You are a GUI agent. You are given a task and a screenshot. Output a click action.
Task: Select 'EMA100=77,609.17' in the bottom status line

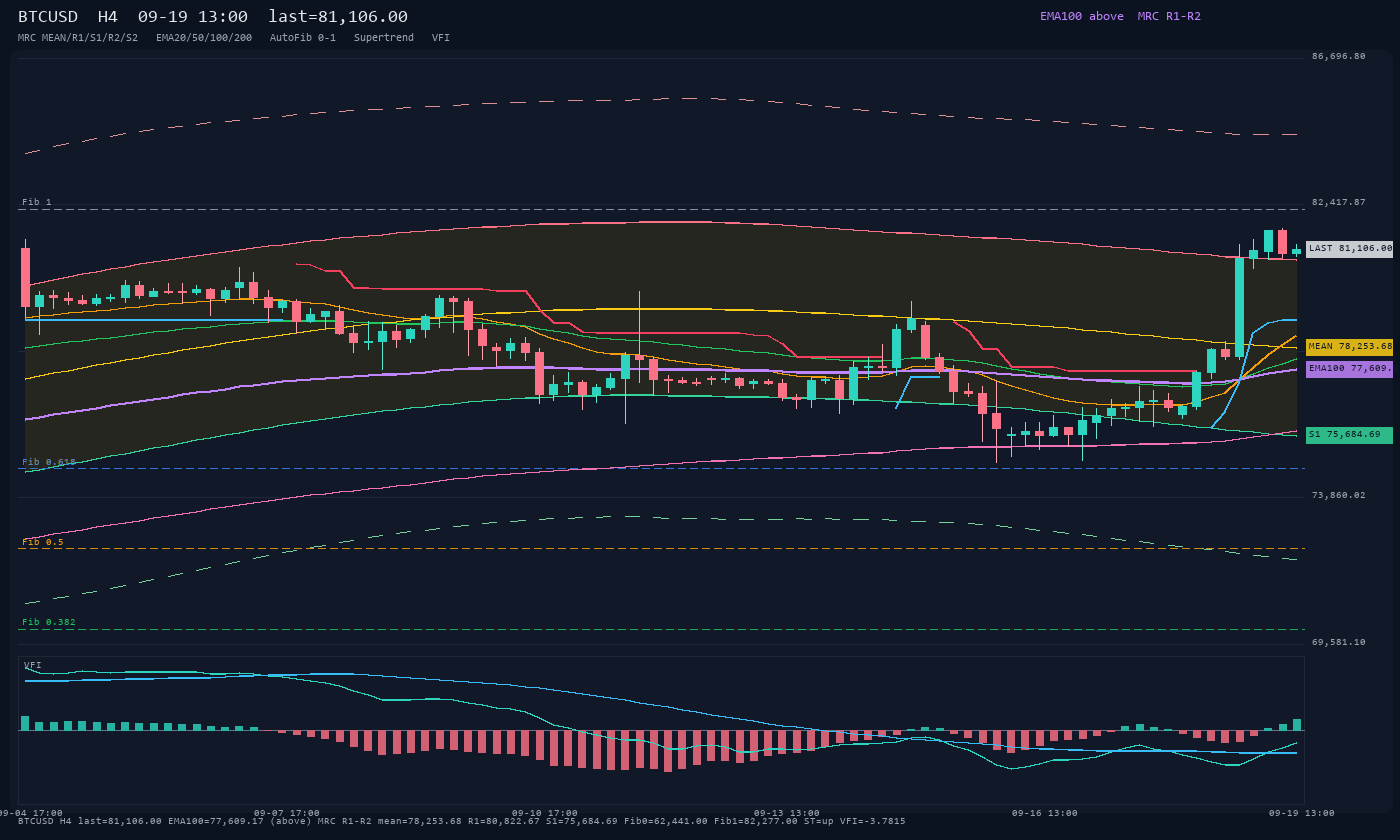coord(216,821)
